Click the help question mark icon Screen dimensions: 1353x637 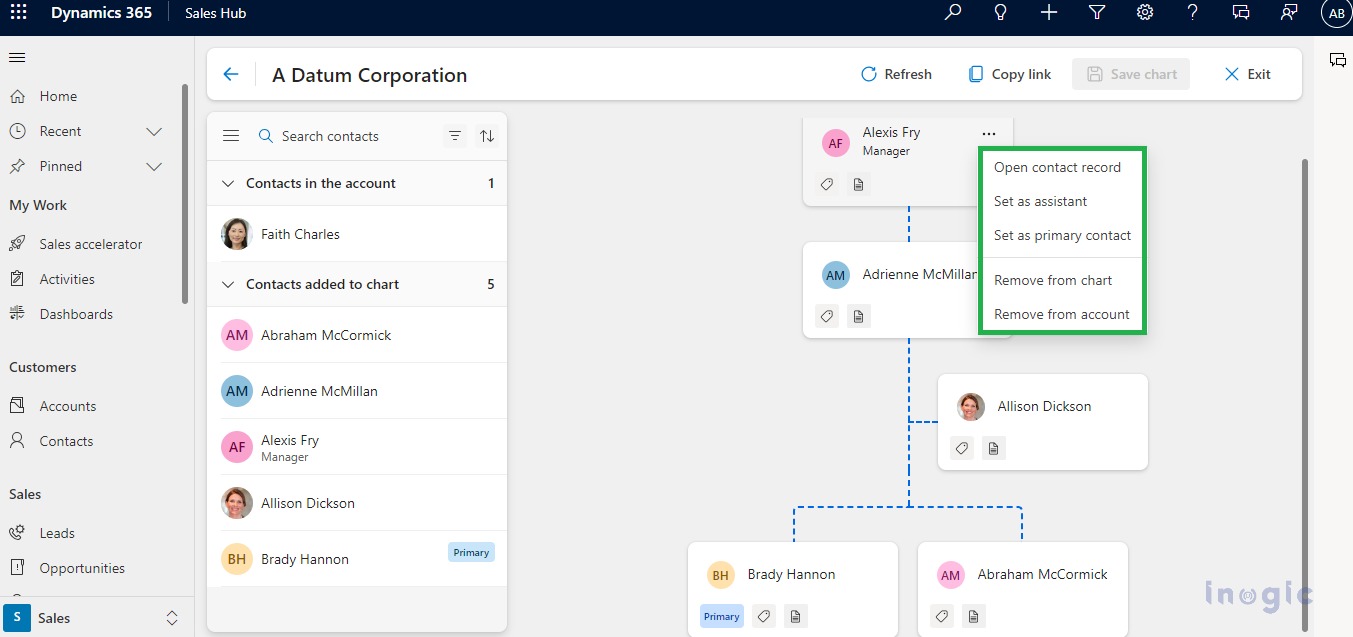pyautogui.click(x=1193, y=13)
